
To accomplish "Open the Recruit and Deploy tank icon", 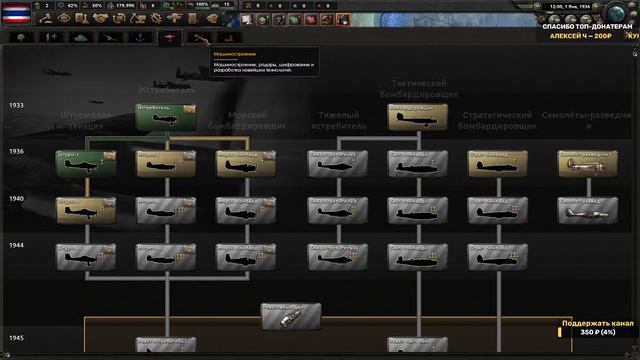I will tap(174, 18).
